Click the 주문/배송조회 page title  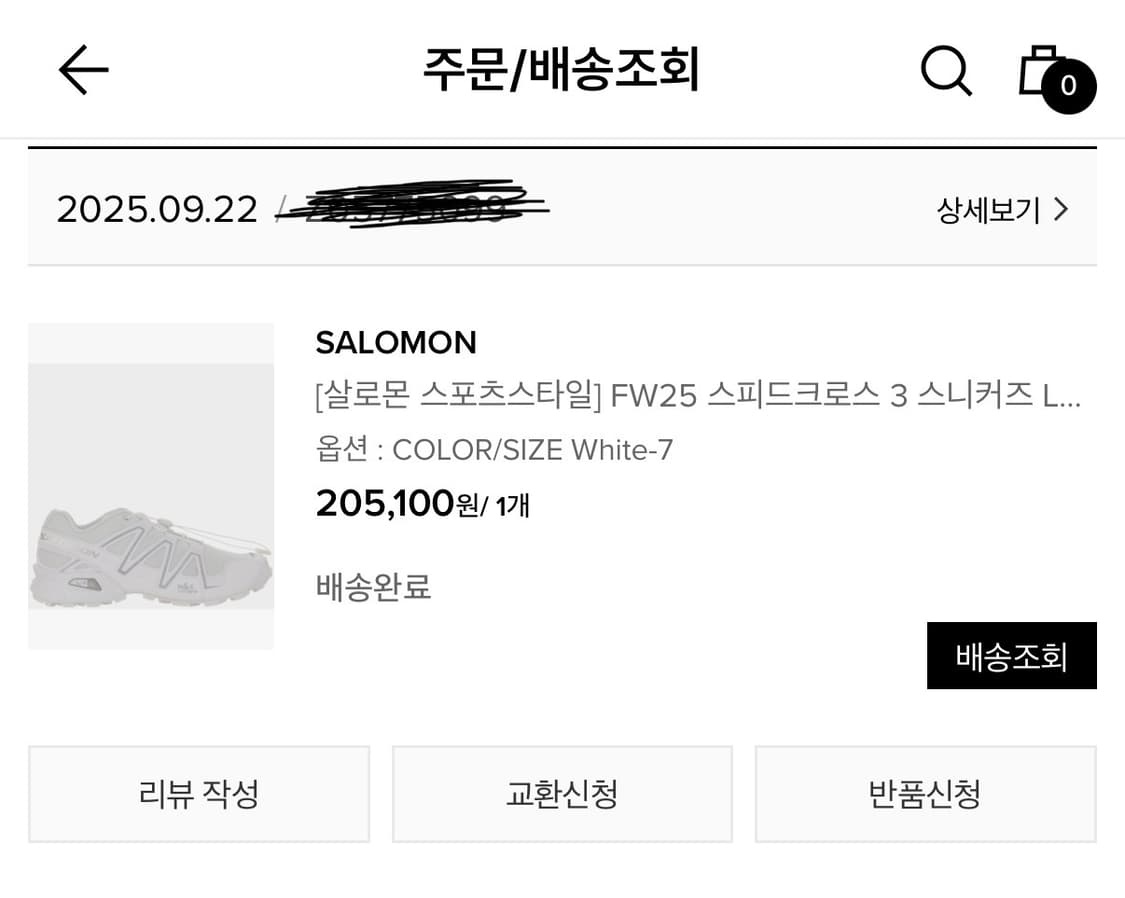[561, 71]
